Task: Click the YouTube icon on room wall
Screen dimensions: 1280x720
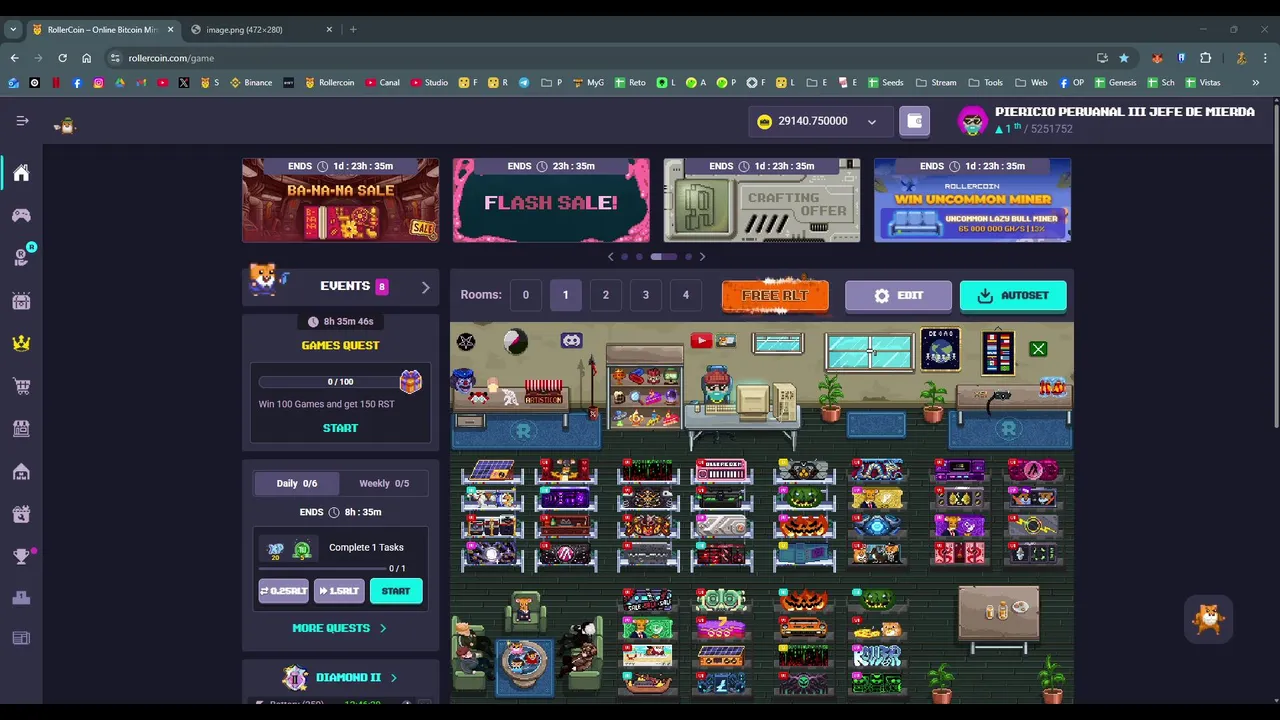Action: [x=700, y=341]
